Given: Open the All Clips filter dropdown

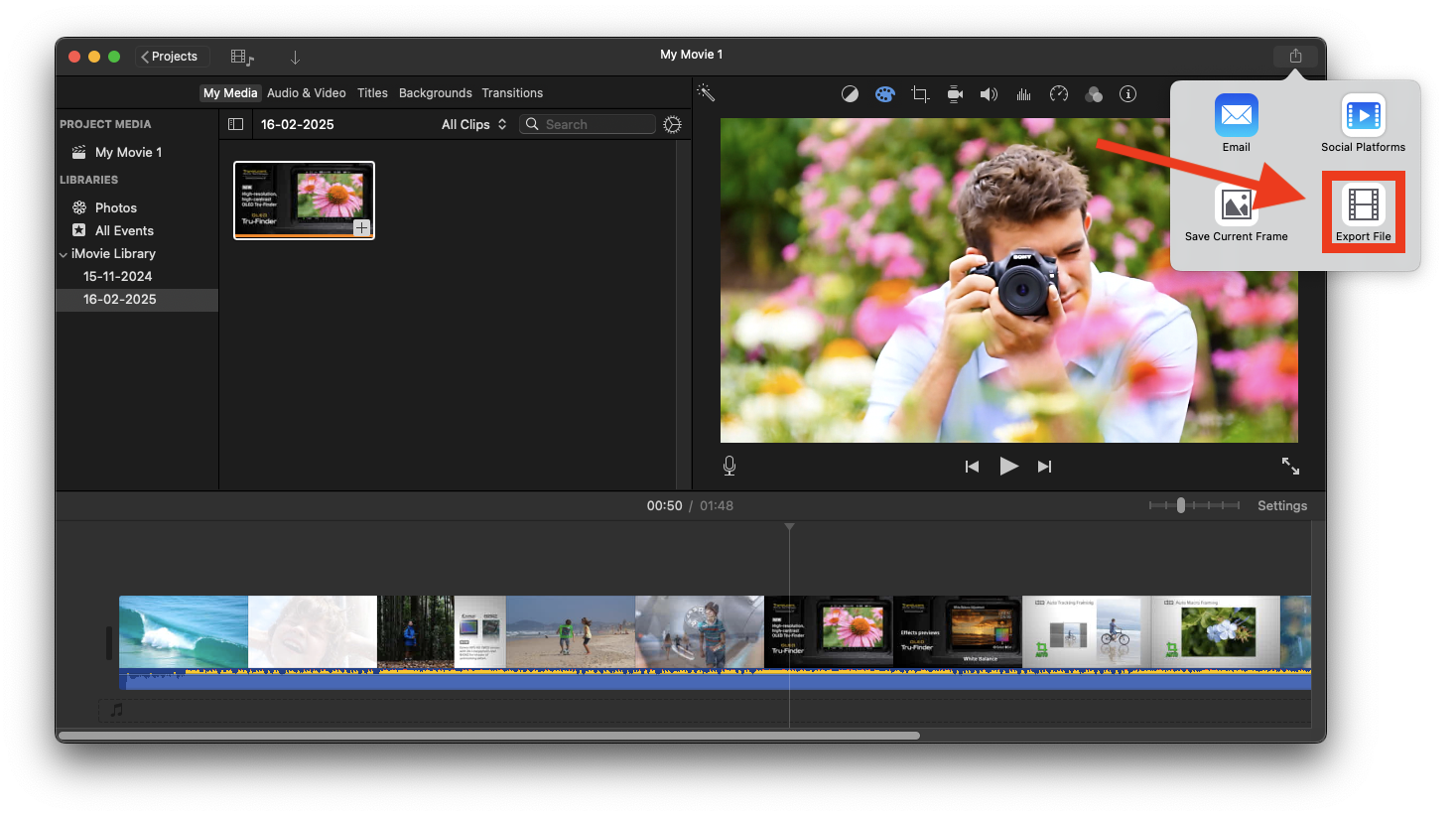Looking at the screenshot, I should (473, 124).
